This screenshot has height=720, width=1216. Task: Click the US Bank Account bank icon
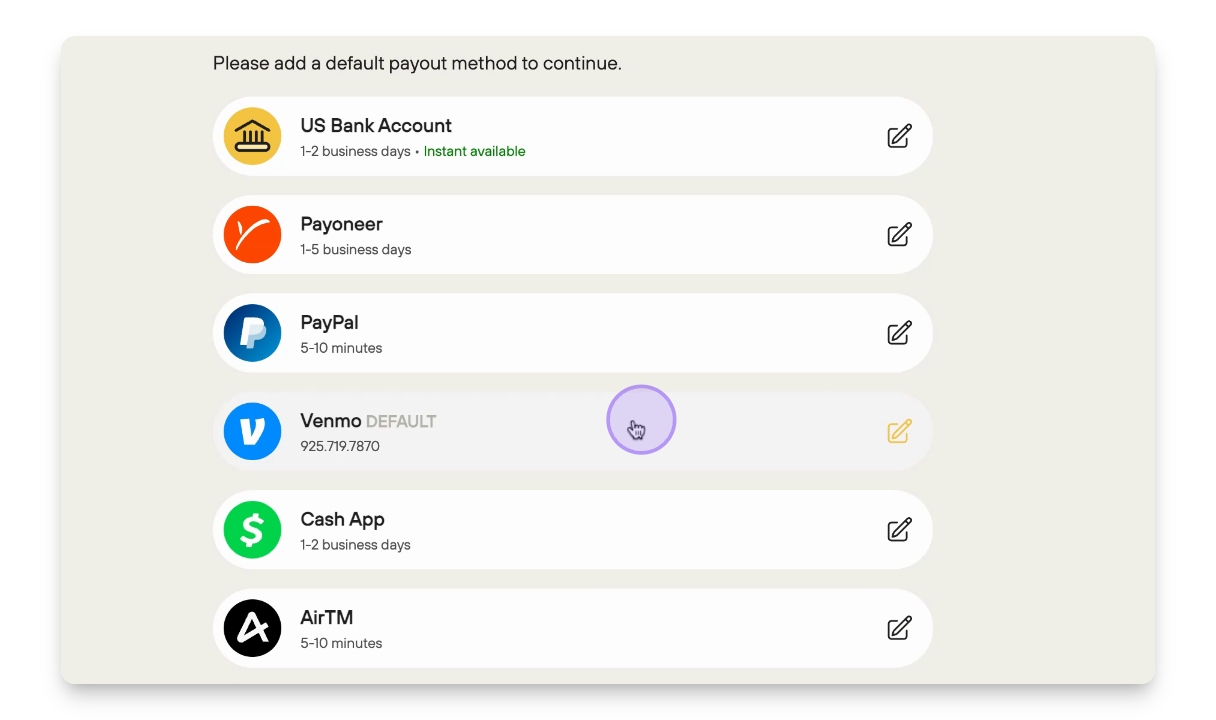click(x=252, y=136)
